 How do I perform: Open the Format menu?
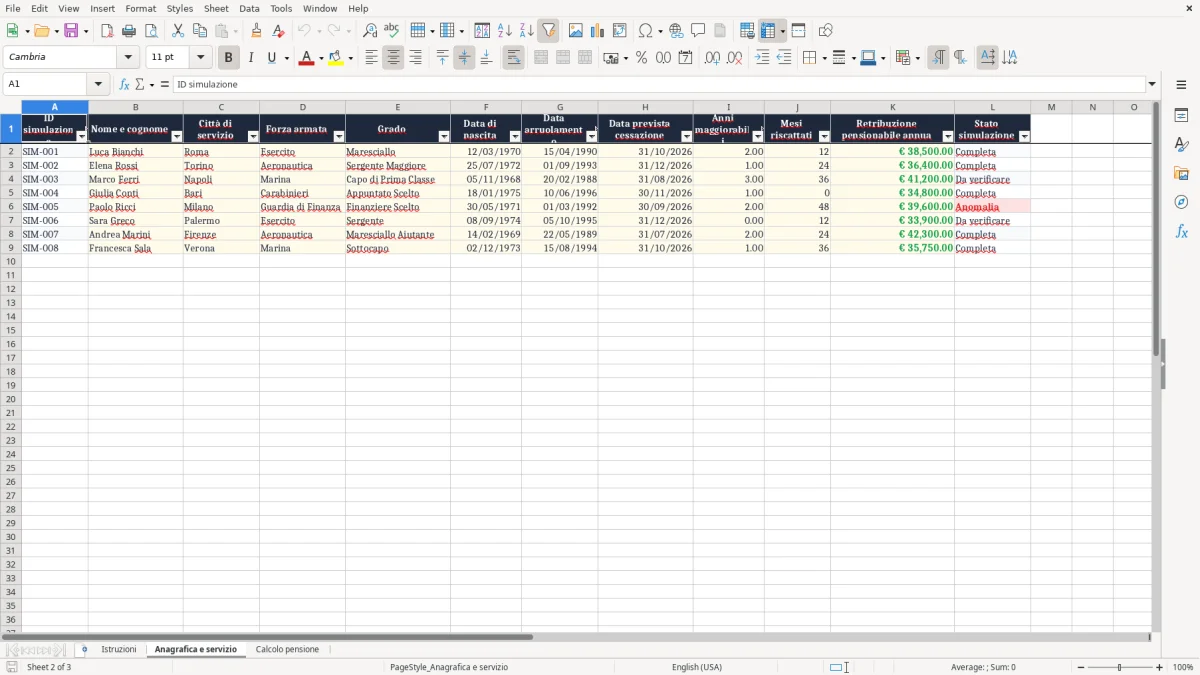pyautogui.click(x=141, y=8)
